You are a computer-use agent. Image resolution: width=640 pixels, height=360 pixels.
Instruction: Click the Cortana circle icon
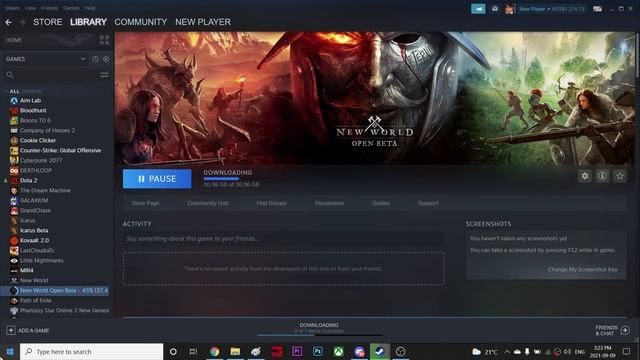(173, 351)
